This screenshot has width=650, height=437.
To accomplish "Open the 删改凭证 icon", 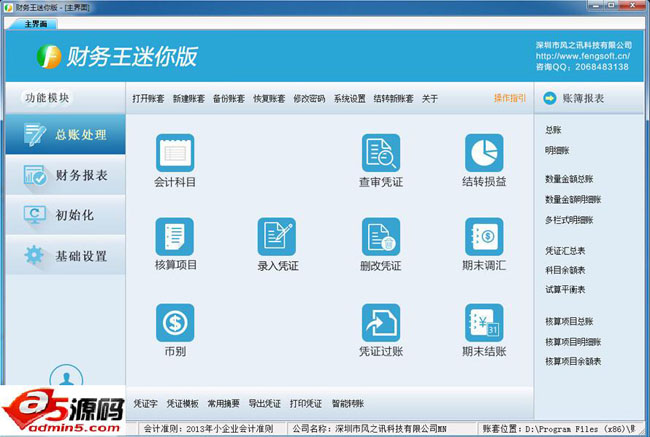I will coord(381,237).
